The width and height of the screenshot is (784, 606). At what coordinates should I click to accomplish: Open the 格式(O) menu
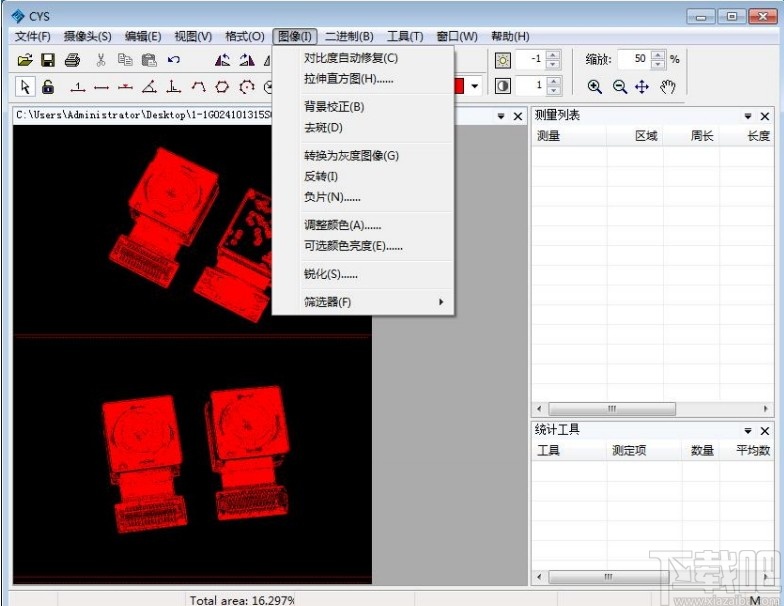point(244,36)
